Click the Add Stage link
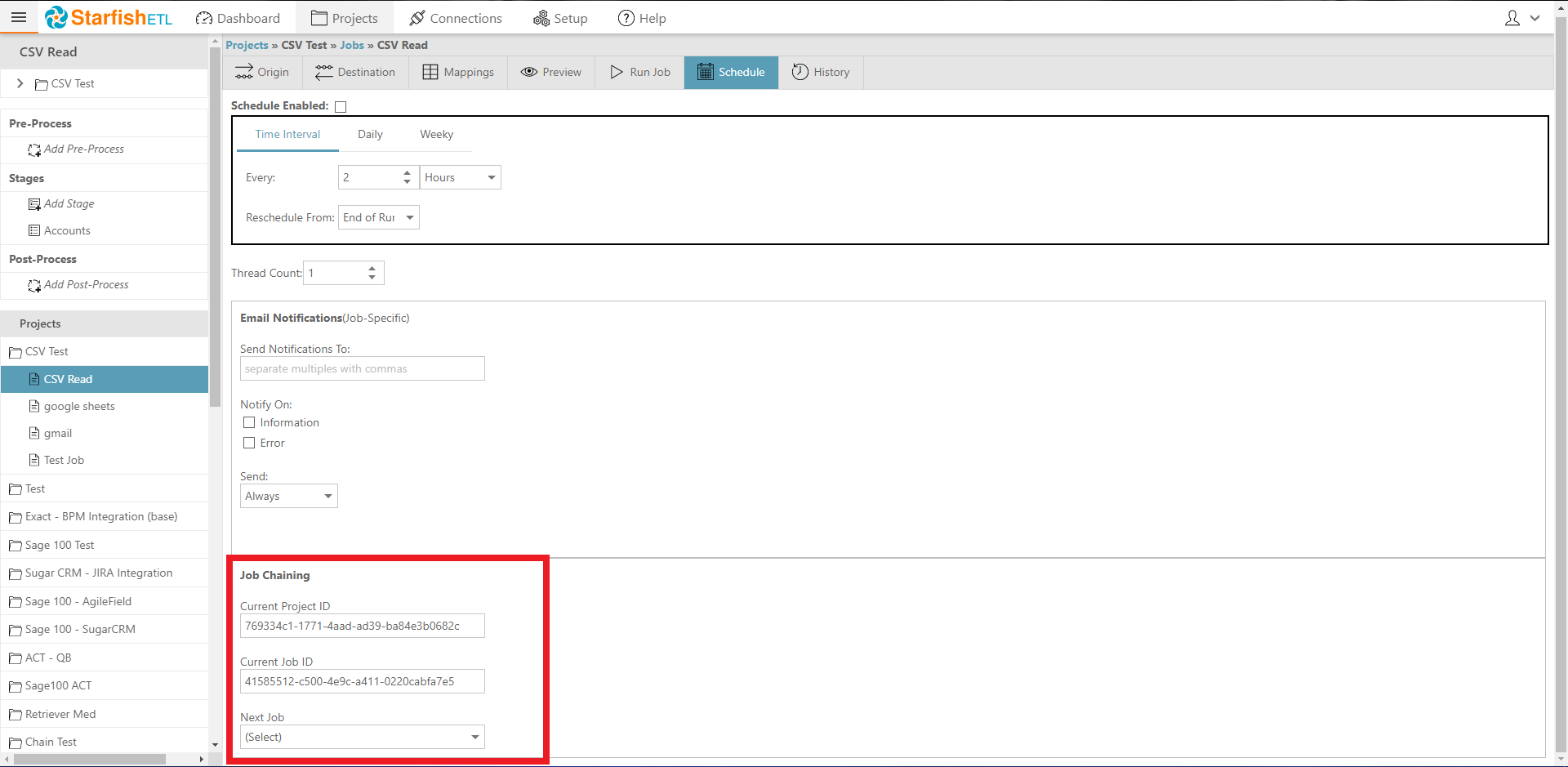Screen dimensions: 1568x767 pos(69,203)
